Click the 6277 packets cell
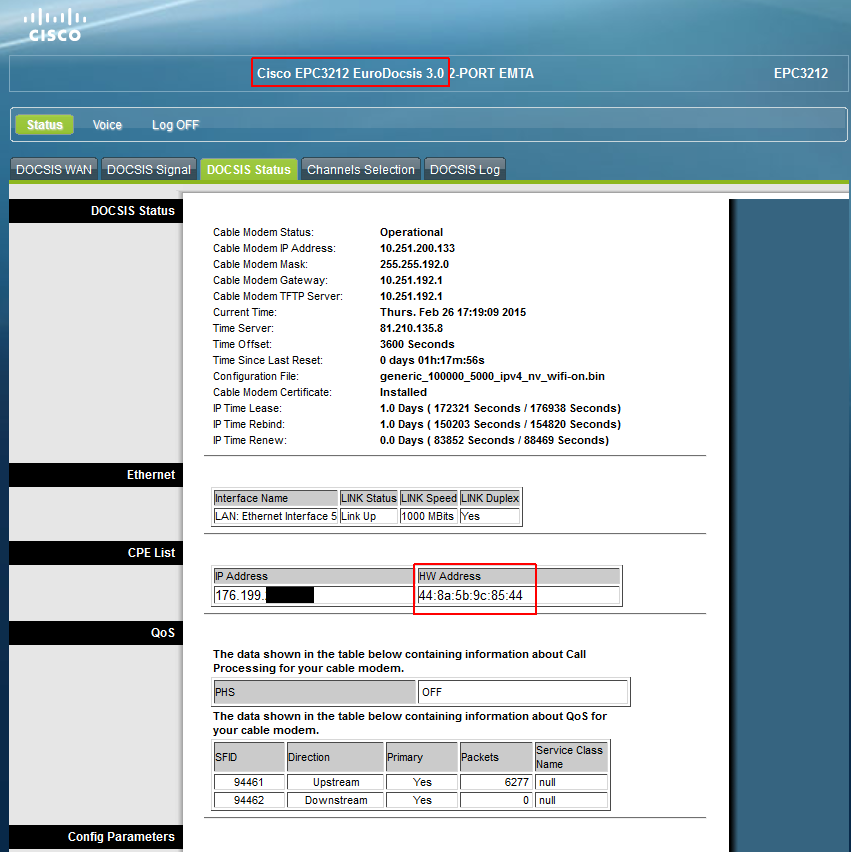This screenshot has height=852, width=851. (x=496, y=782)
